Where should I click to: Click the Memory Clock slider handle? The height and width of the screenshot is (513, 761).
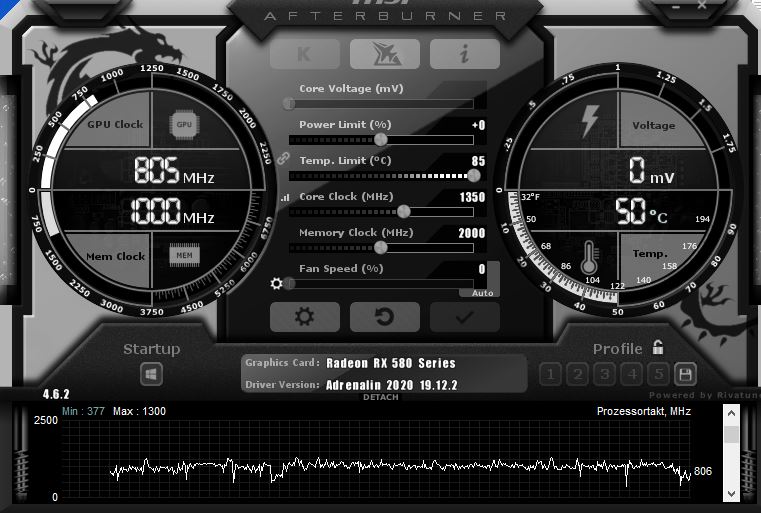click(381, 248)
